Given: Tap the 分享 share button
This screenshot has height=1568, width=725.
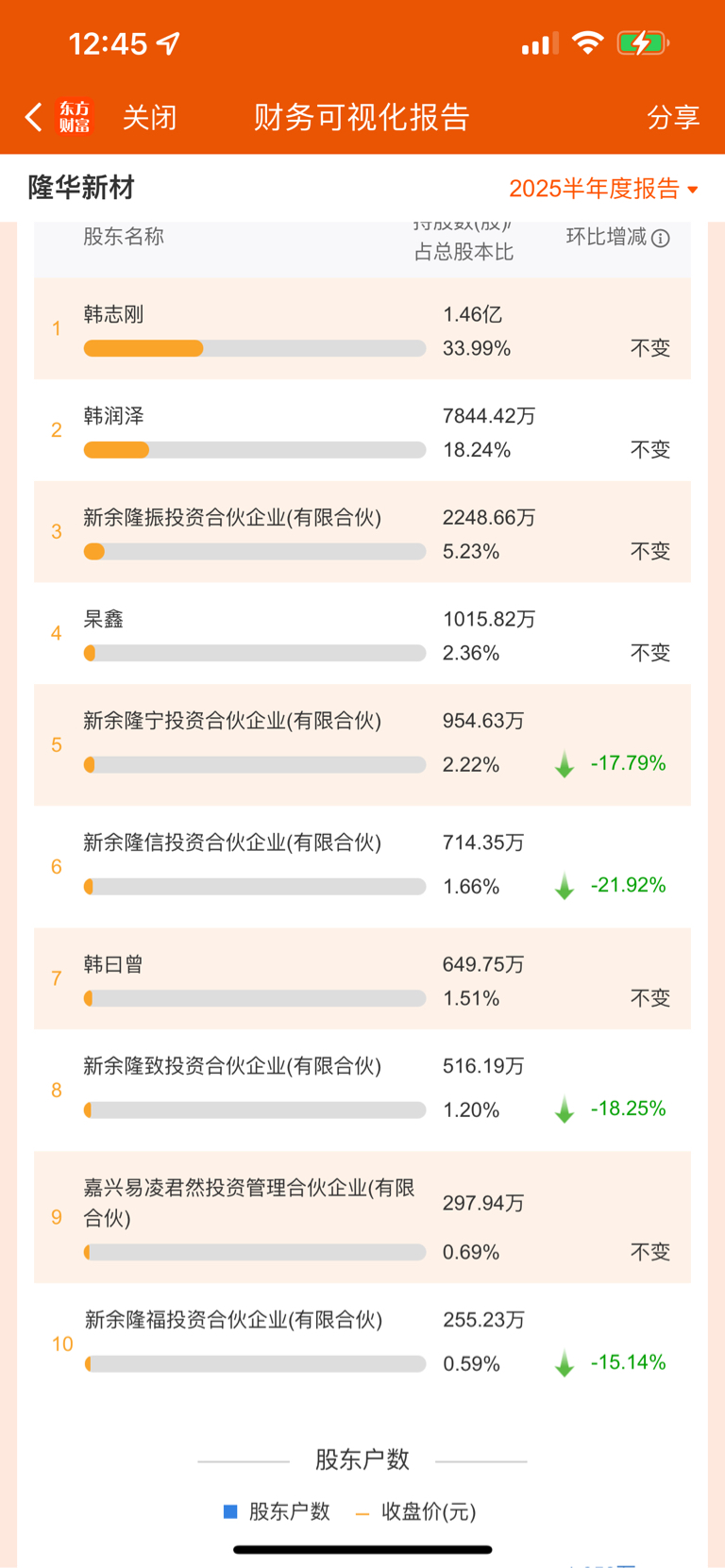Looking at the screenshot, I should pyautogui.click(x=673, y=117).
